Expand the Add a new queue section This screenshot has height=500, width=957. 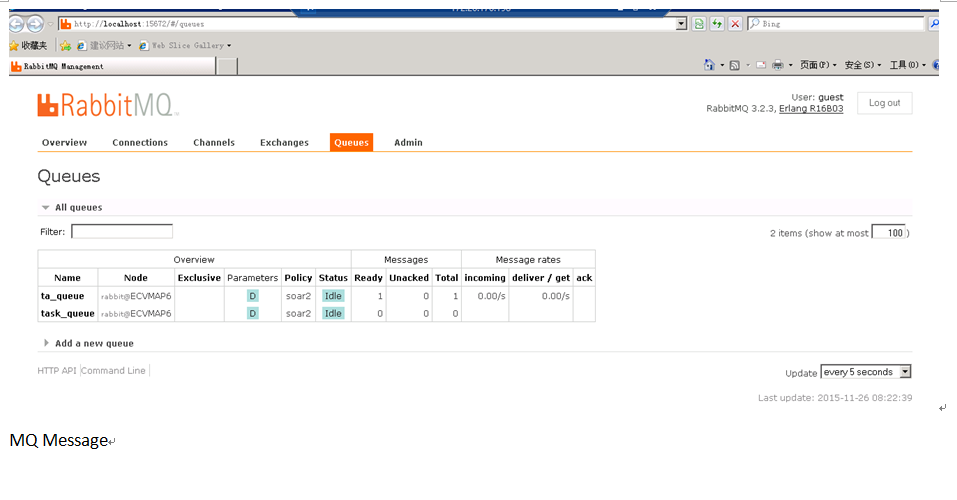click(x=88, y=343)
